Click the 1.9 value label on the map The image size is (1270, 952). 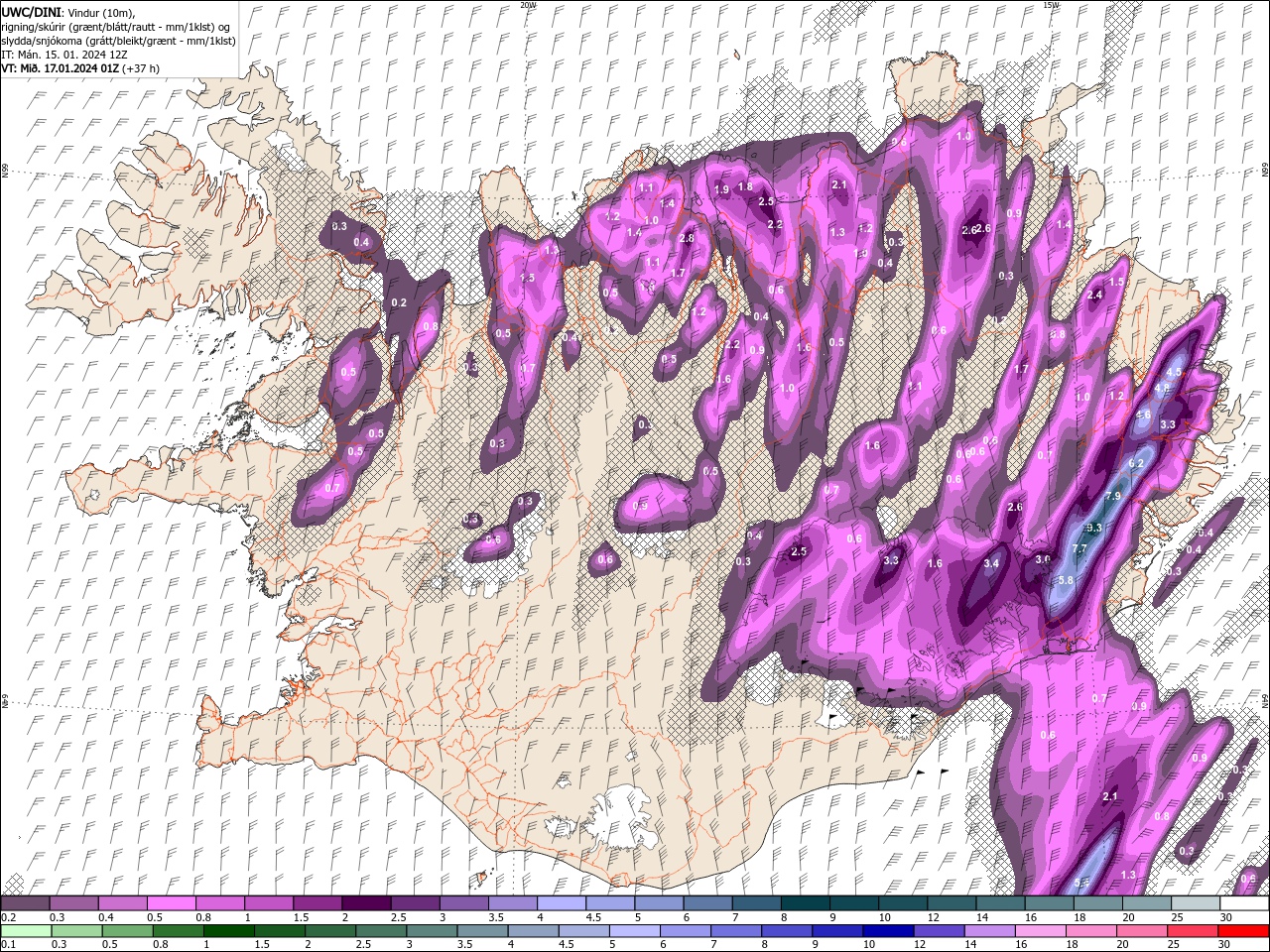coord(721,189)
